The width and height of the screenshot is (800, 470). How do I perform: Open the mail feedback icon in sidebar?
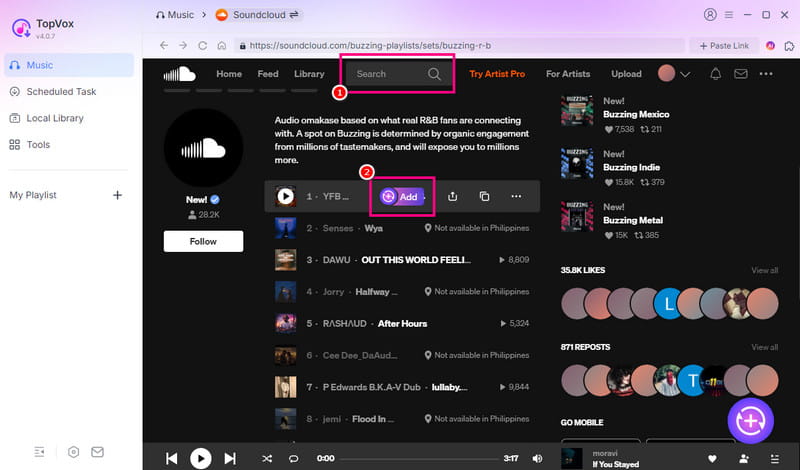pos(97,452)
